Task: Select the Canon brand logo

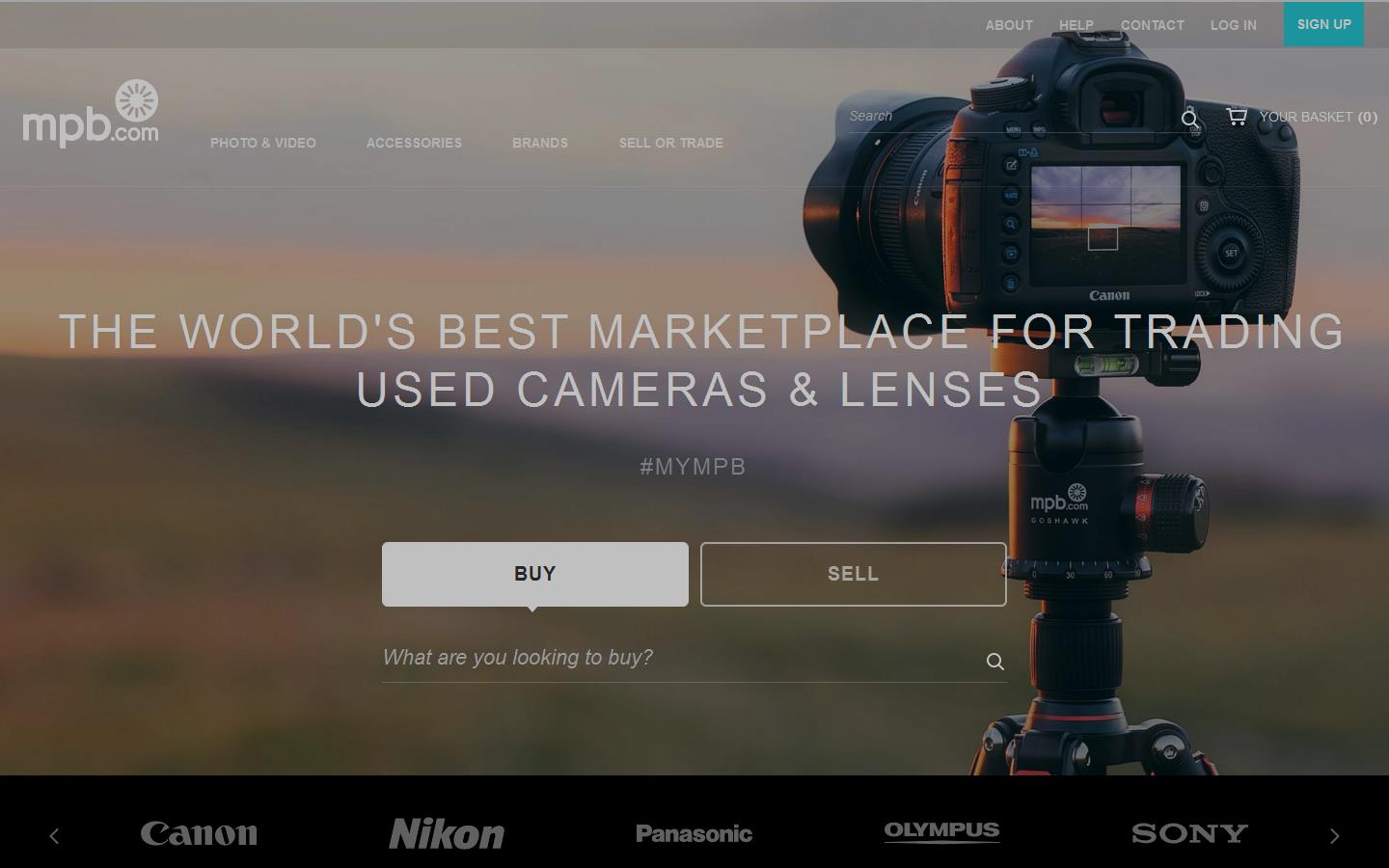Action: click(x=199, y=834)
